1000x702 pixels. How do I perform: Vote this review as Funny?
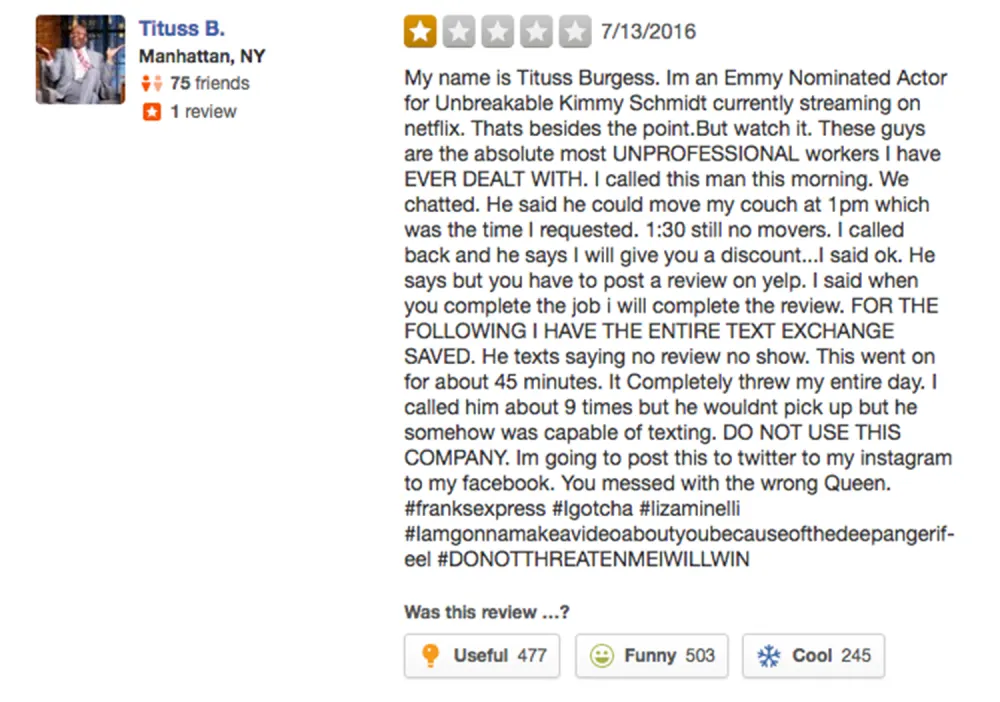[x=651, y=656]
